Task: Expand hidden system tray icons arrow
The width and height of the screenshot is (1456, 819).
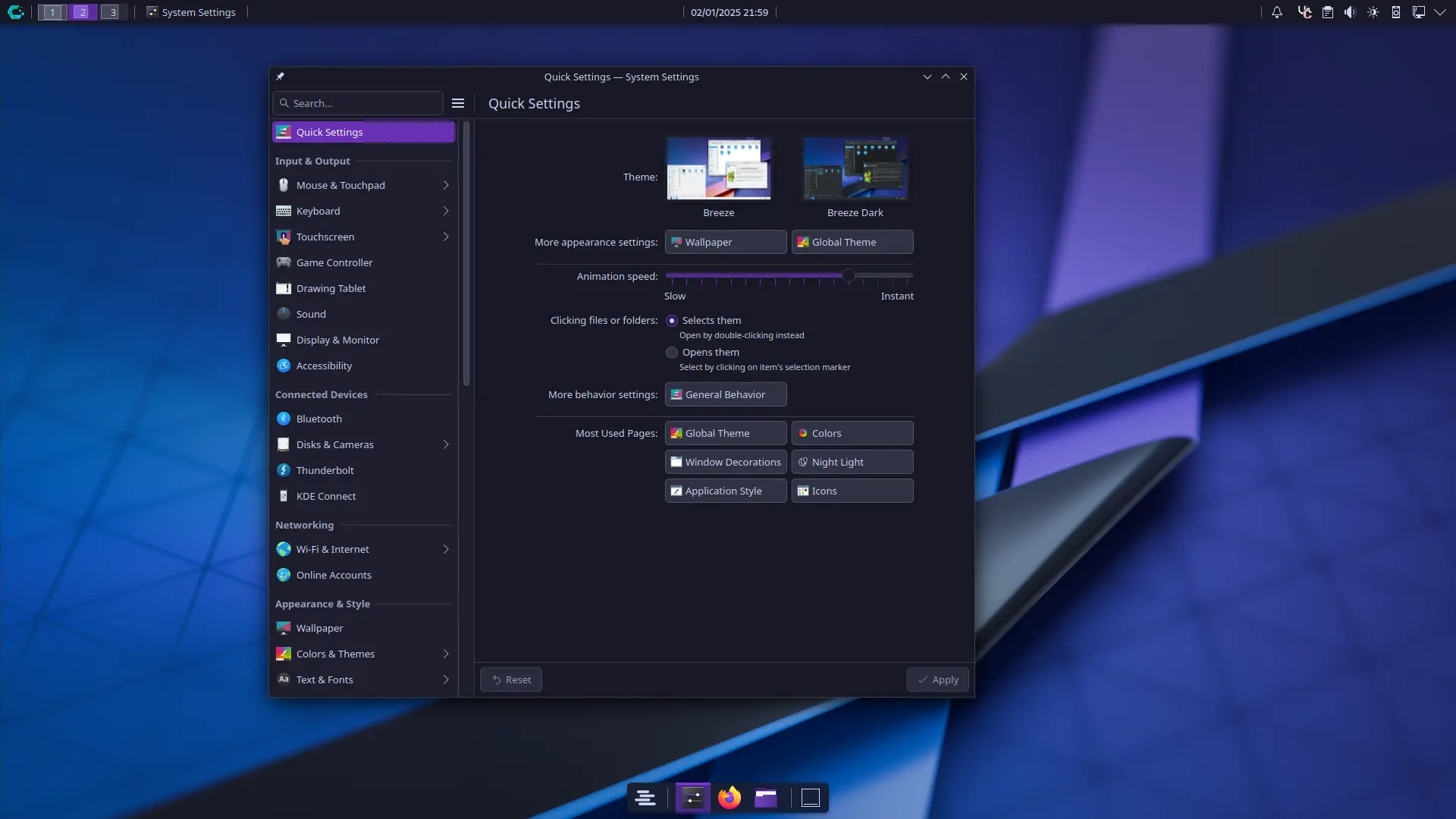Action: [1439, 12]
